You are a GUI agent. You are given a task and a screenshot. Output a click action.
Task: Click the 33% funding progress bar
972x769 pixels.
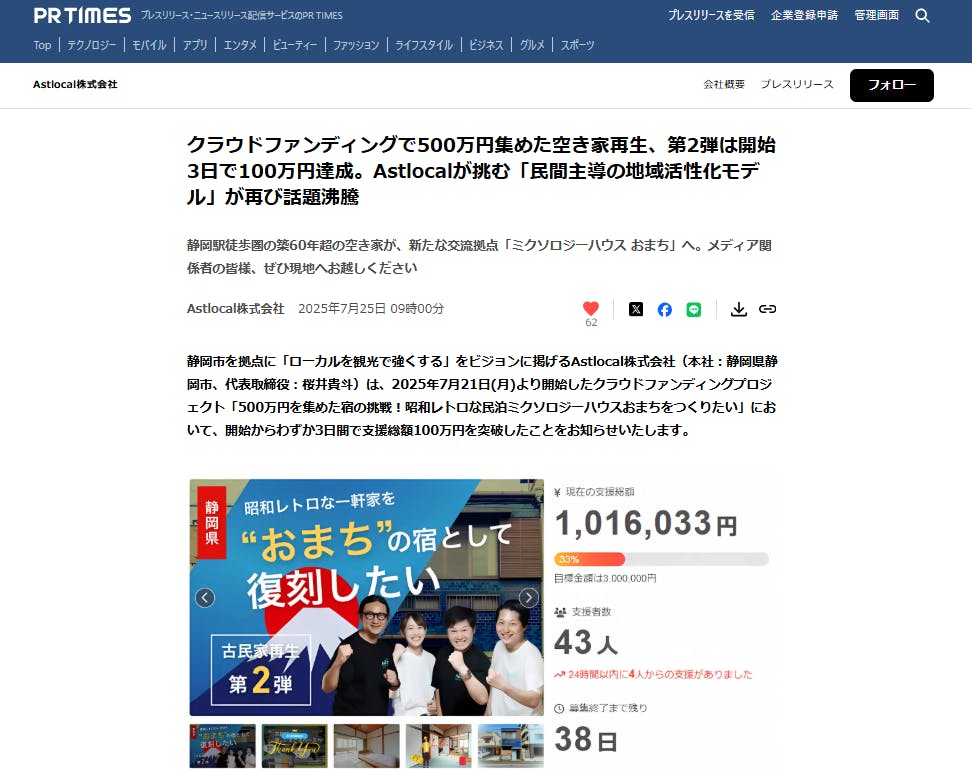pos(661,559)
